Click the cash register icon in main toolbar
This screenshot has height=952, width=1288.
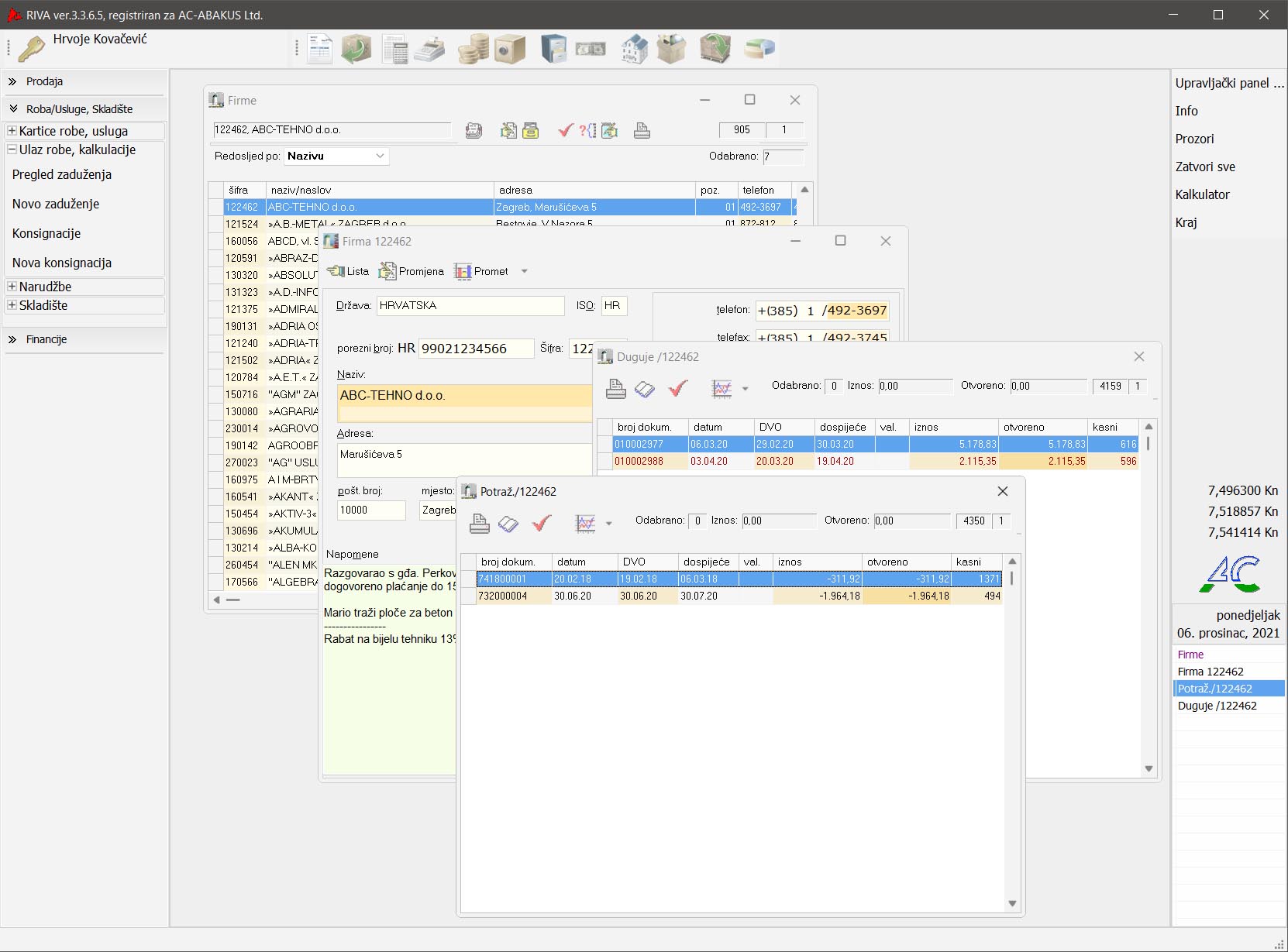(x=429, y=50)
